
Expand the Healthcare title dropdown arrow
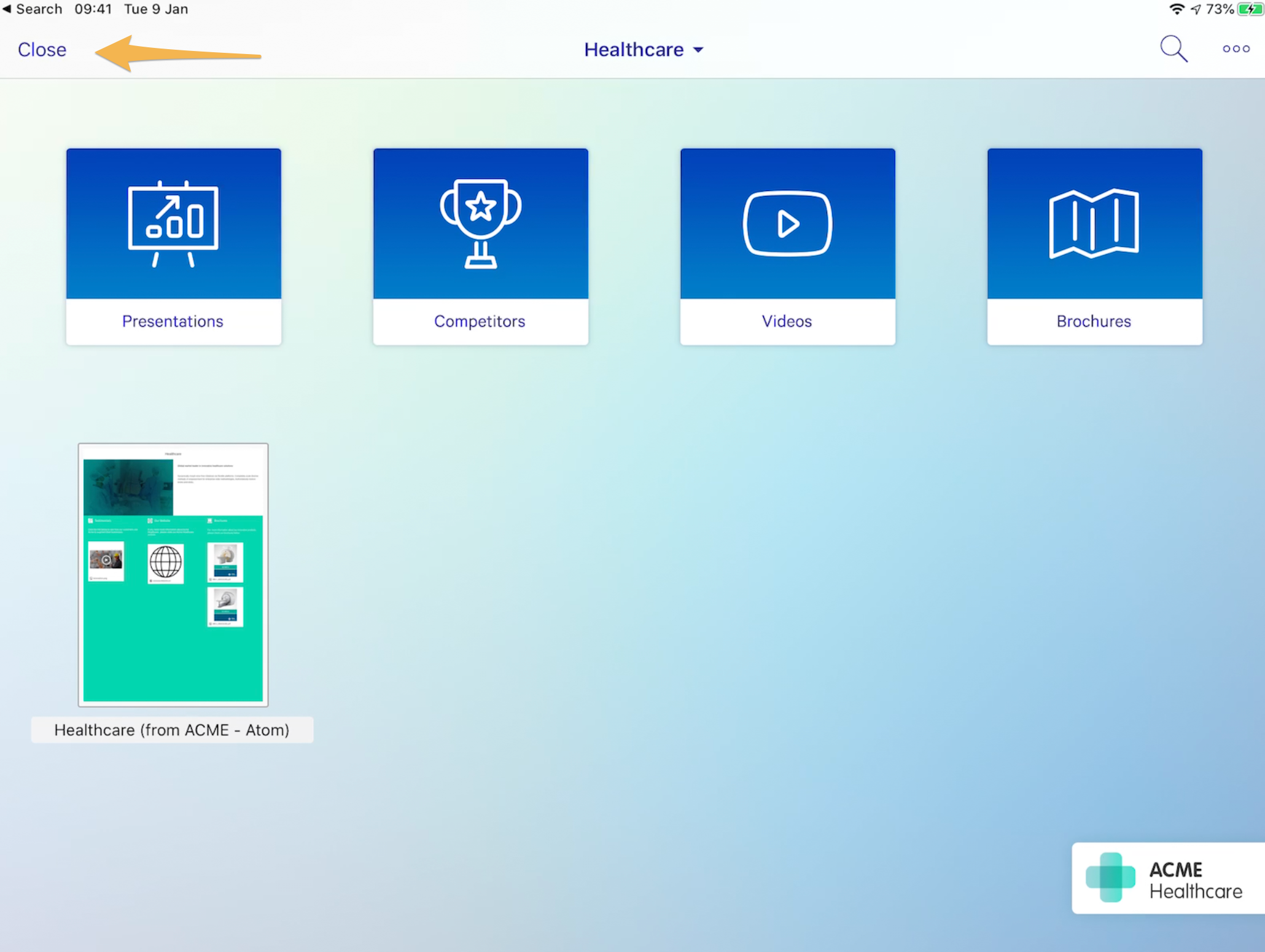coord(698,50)
